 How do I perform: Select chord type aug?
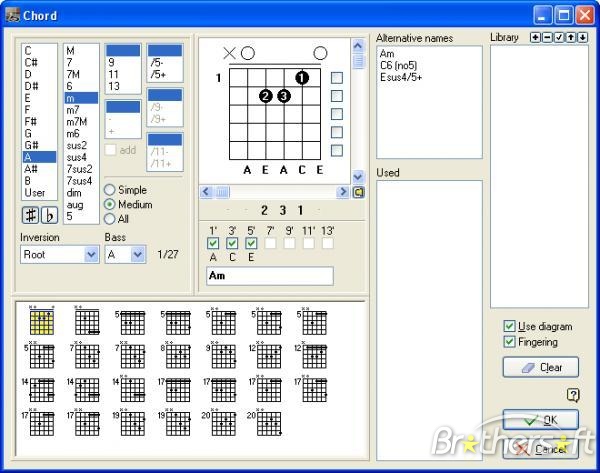pyautogui.click(x=81, y=205)
